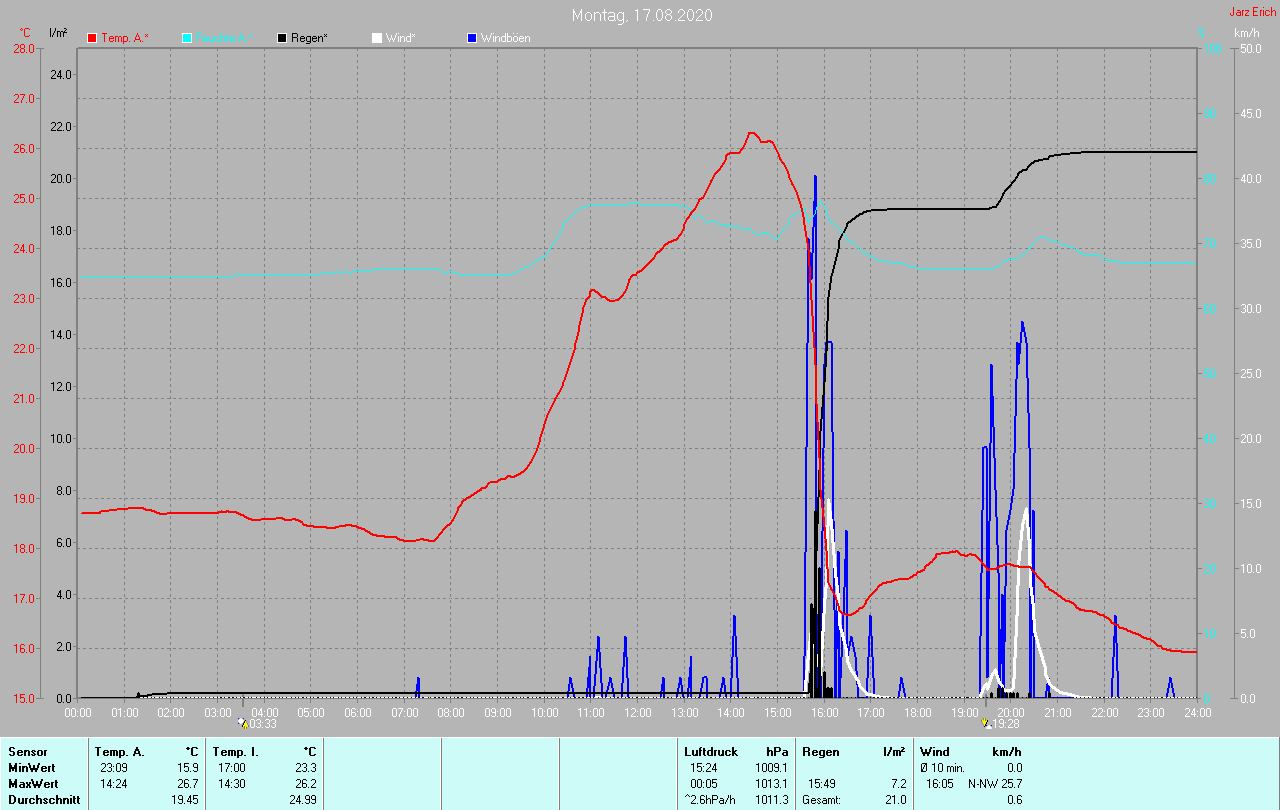Click the white Wind* legend swatch
Viewport: 1280px width, 810px height.
click(x=377, y=38)
